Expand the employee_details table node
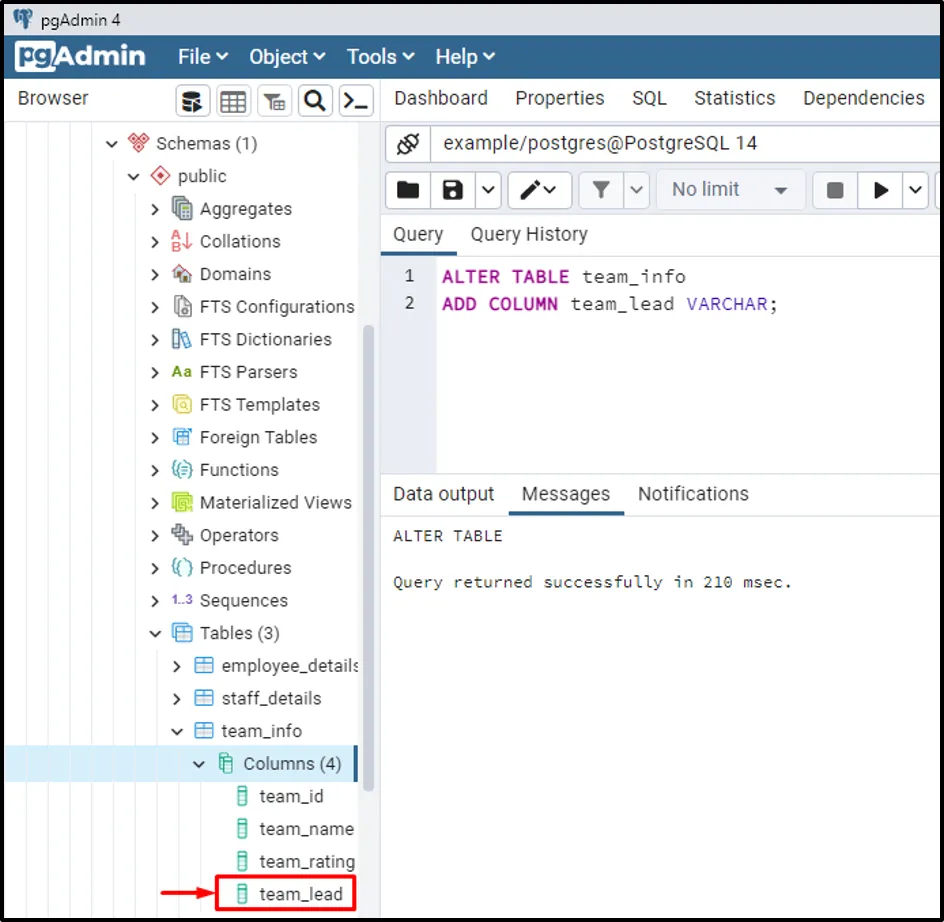 pyautogui.click(x=177, y=666)
